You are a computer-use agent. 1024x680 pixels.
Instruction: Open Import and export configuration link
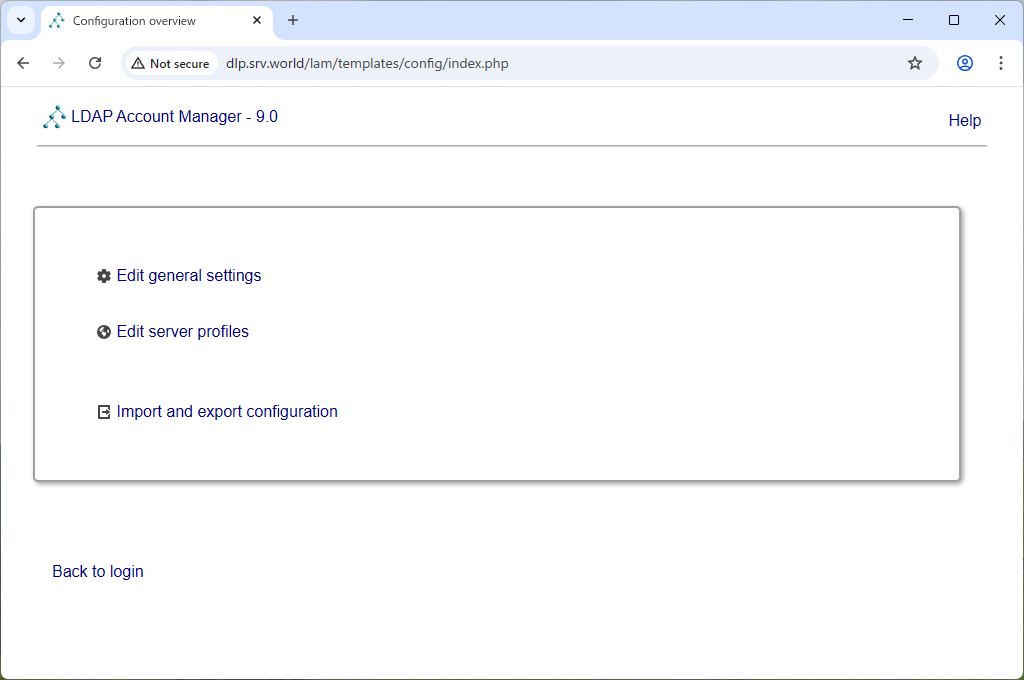[x=227, y=412]
